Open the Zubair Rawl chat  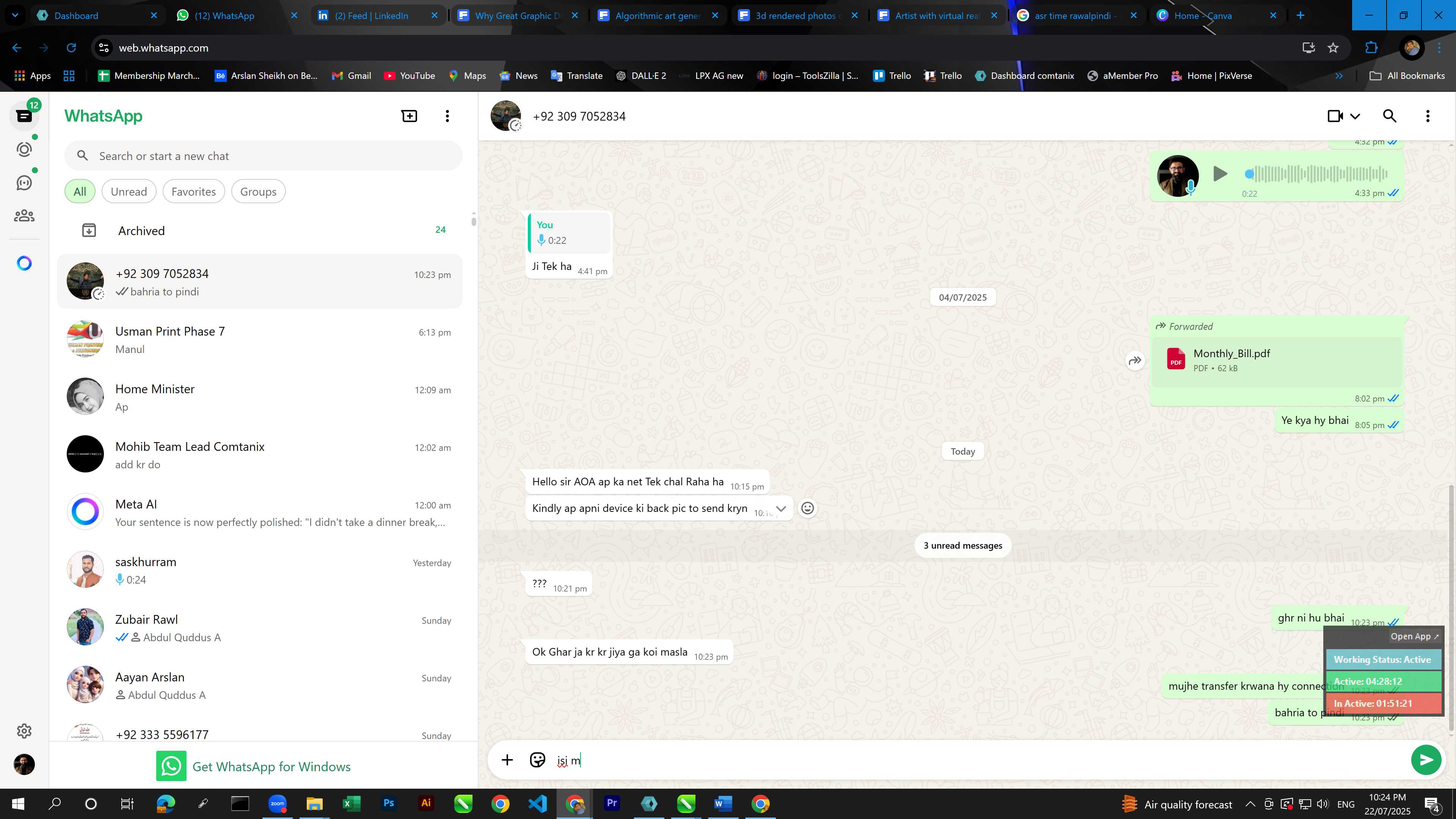[x=260, y=628]
